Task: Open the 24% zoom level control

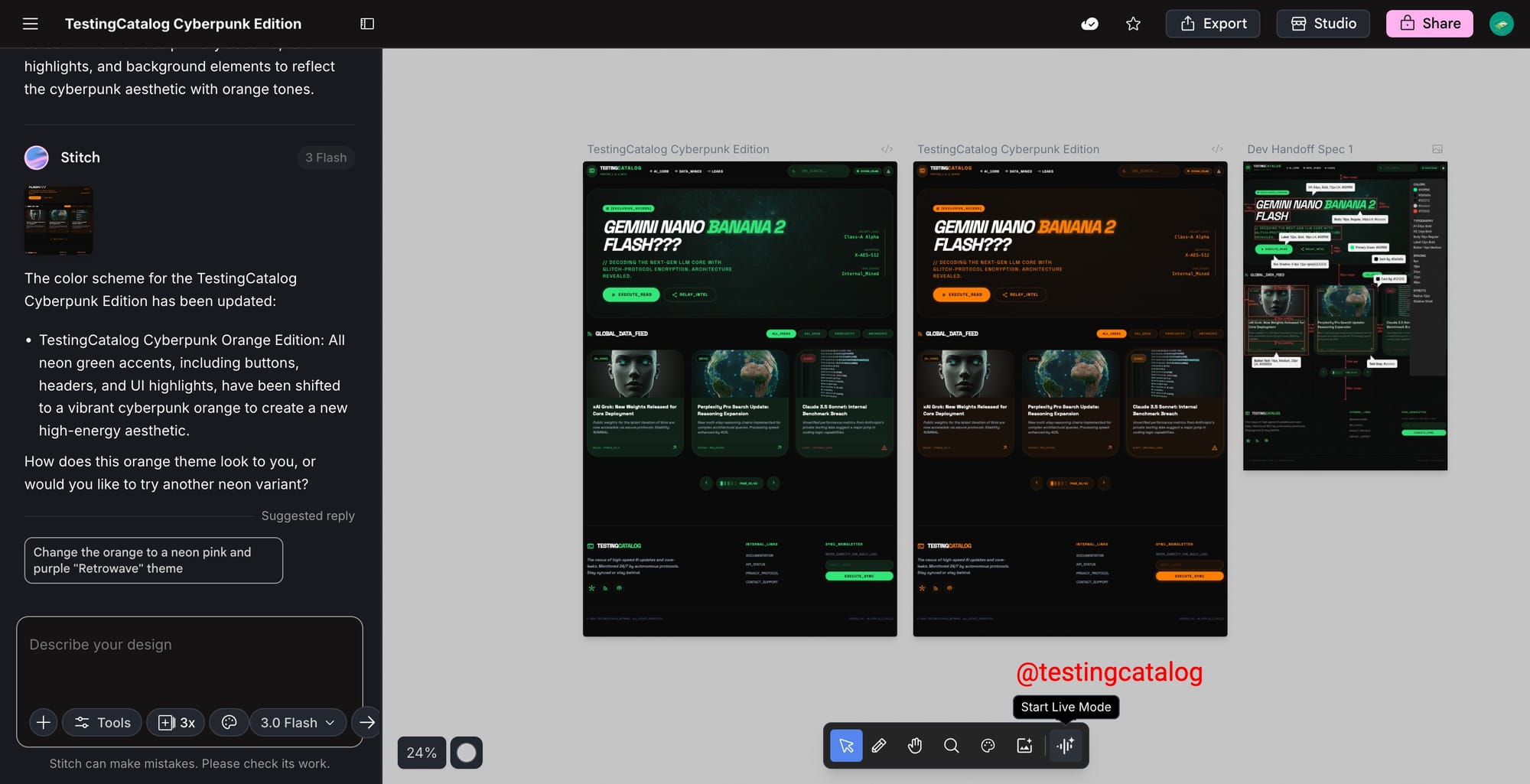Action: coord(422,753)
